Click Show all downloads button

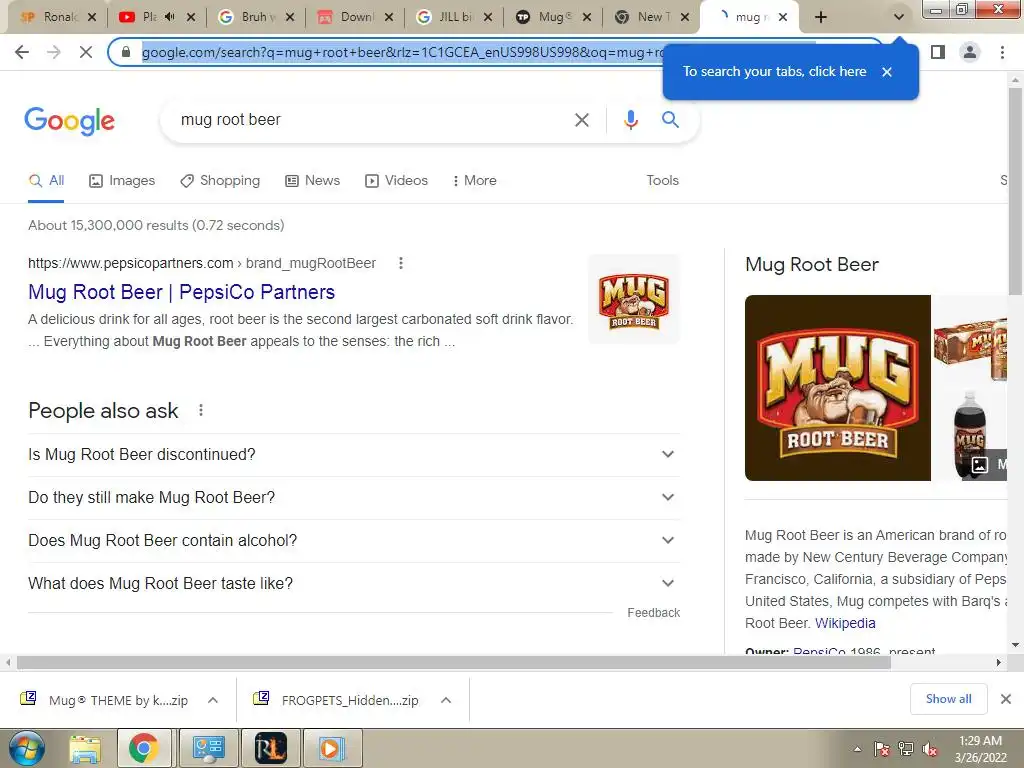tap(948, 699)
